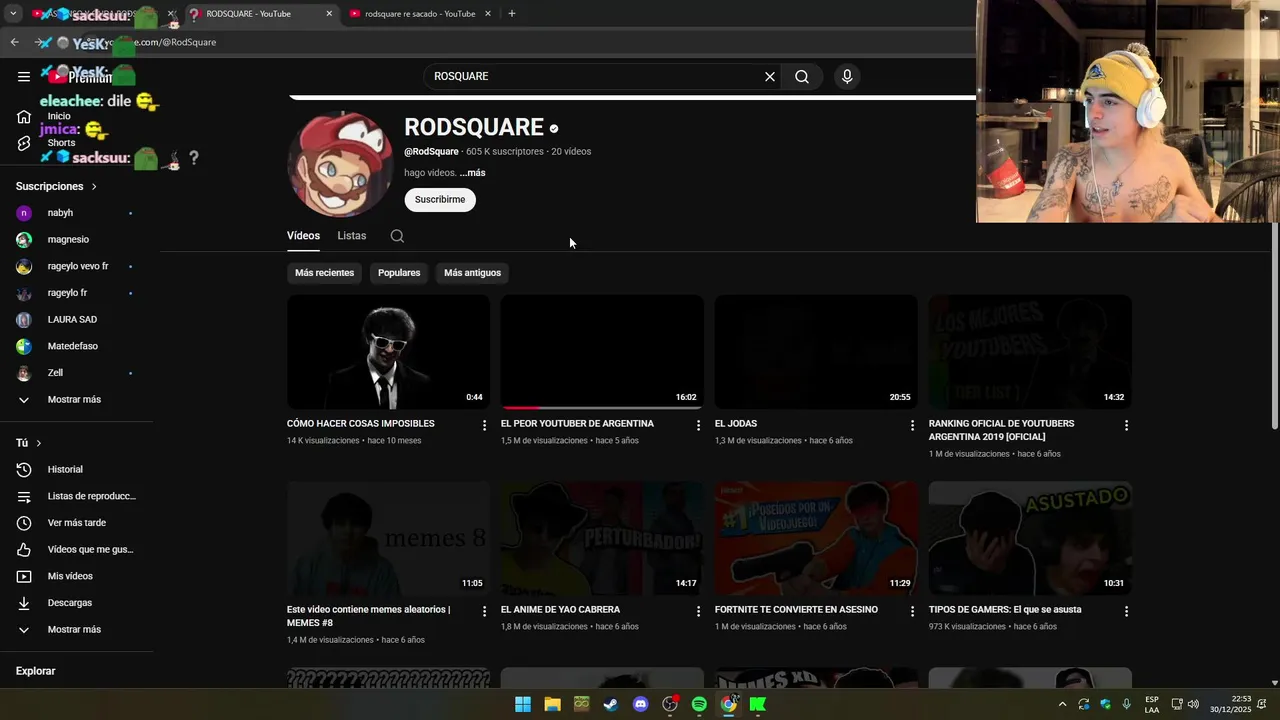Start voice search with the microphone icon

tap(847, 76)
